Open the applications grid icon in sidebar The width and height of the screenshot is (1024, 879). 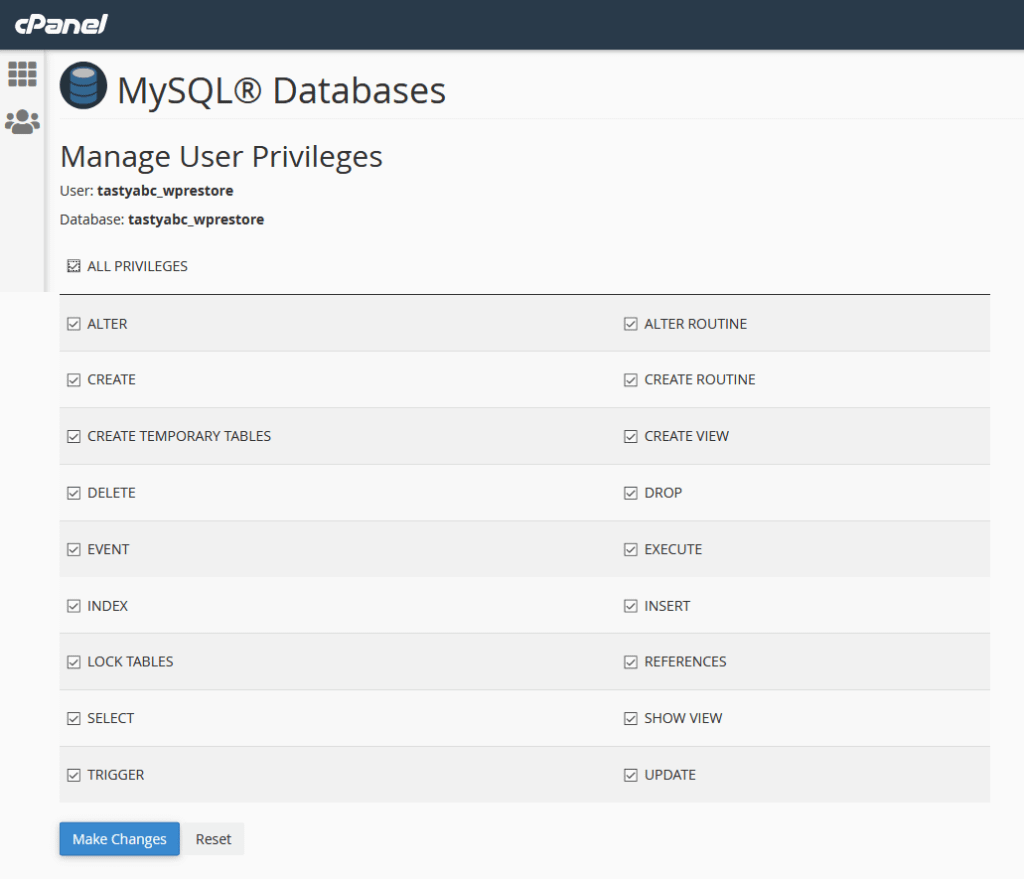click(22, 73)
